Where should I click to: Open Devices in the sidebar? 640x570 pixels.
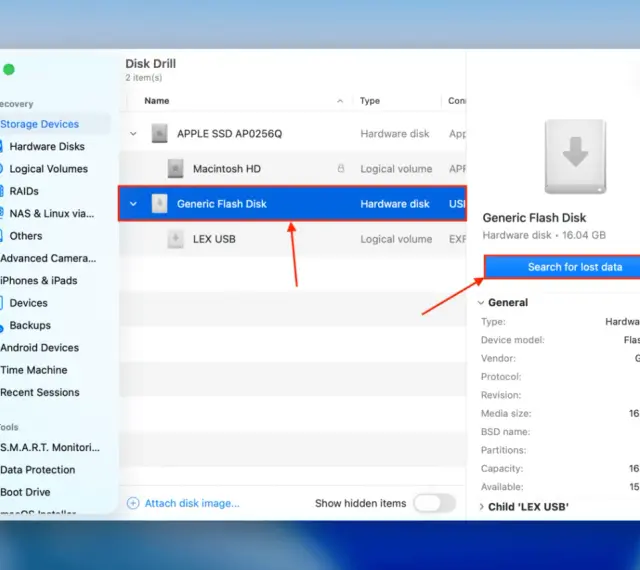pyautogui.click(x=29, y=303)
